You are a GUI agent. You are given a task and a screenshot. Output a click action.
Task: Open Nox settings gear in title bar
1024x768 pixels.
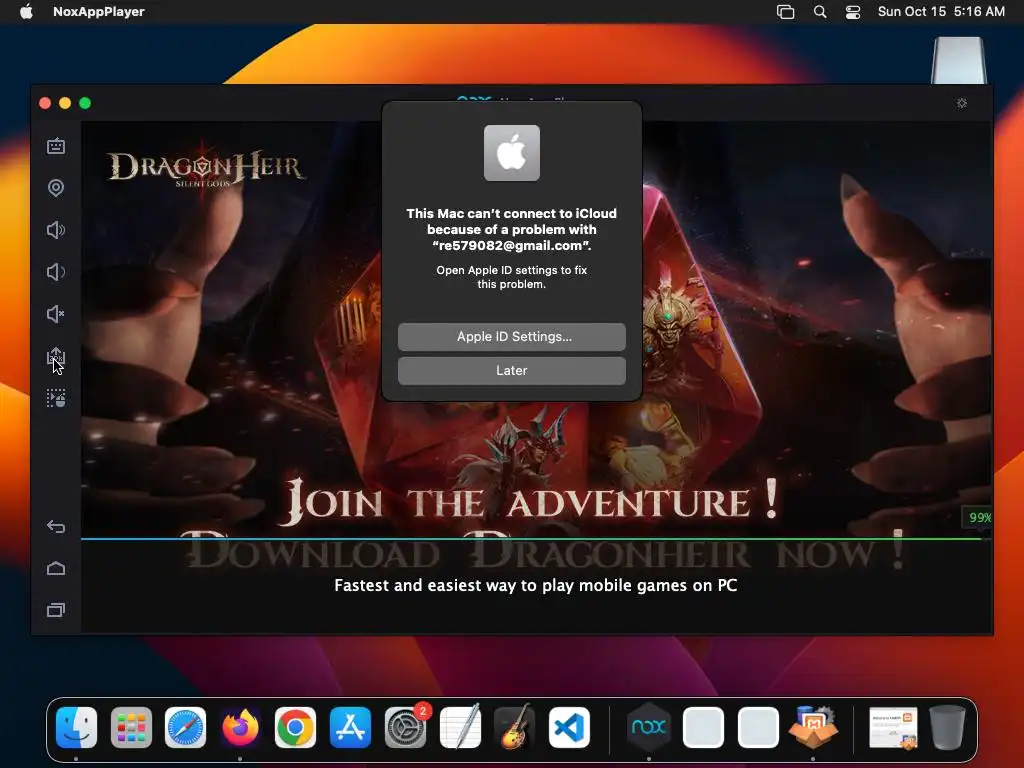pos(962,103)
